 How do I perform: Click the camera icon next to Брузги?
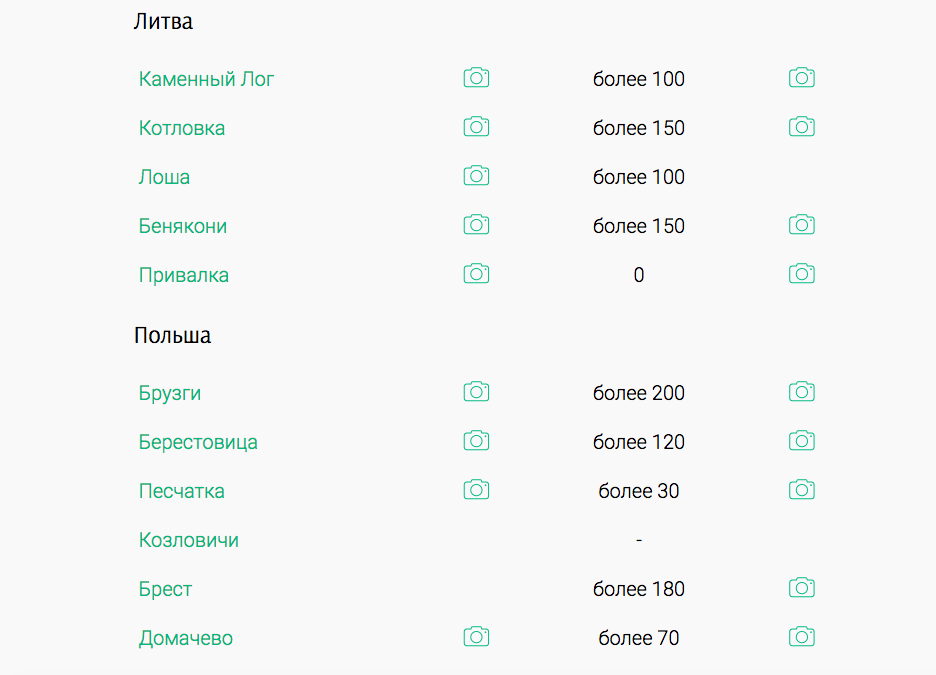[476, 392]
